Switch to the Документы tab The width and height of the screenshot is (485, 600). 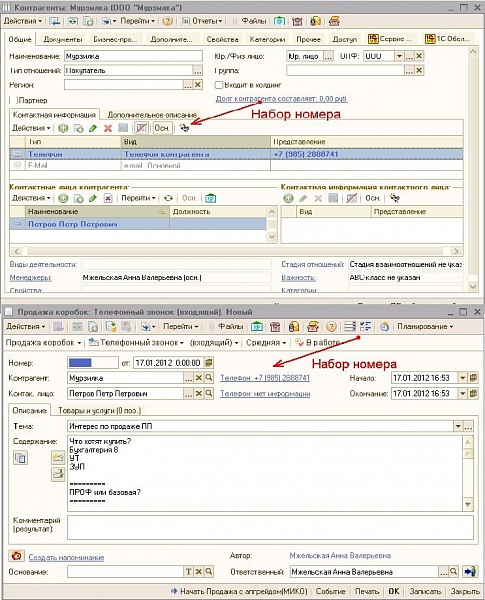tap(63, 39)
